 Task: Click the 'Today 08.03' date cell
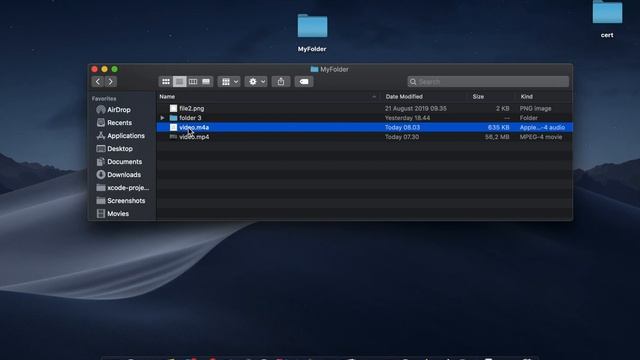tap(402, 127)
